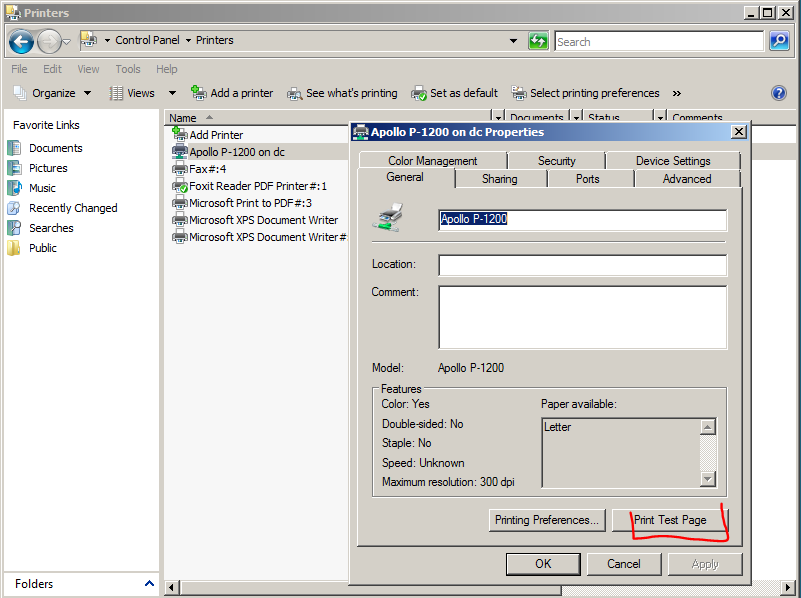Click the green Refresh icon by the address bar
The image size is (801, 598).
click(538, 41)
